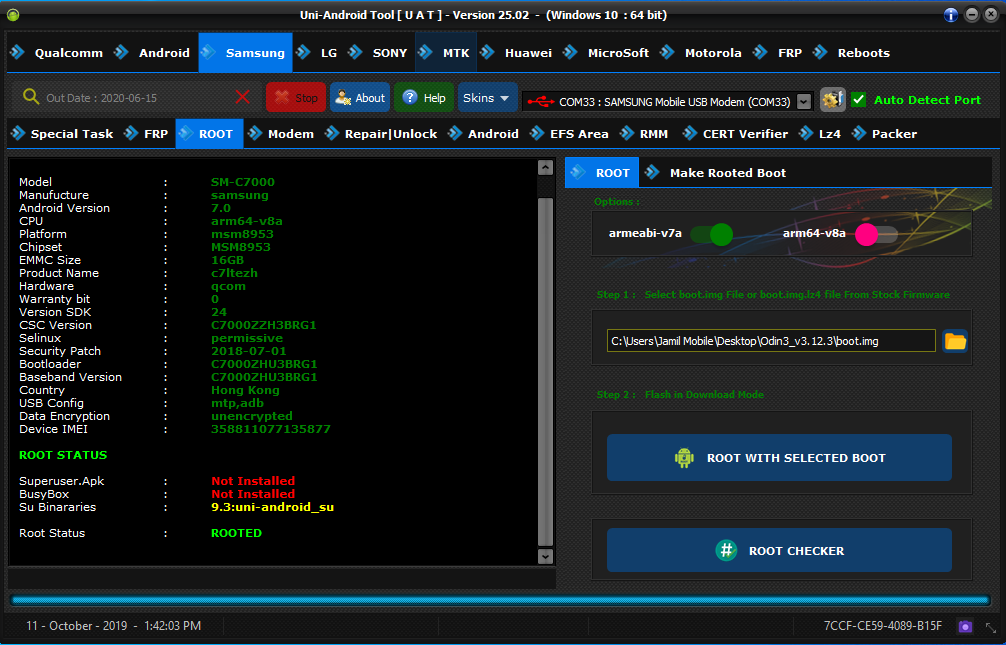Viewport: 1006px width, 645px height.
Task: Click the red X clear icon
Action: (x=243, y=98)
